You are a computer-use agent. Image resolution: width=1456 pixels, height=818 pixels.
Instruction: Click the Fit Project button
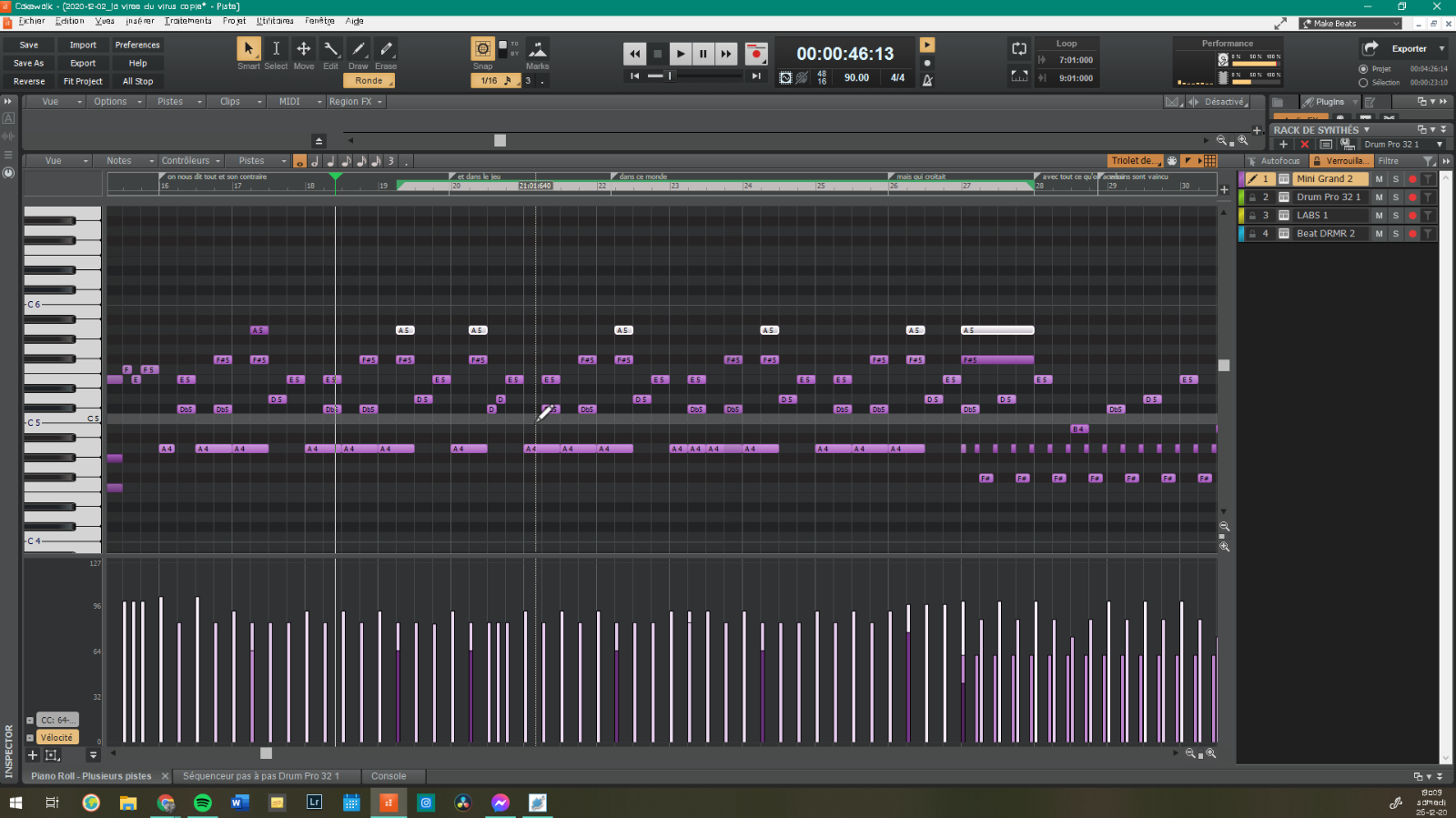[x=83, y=82]
